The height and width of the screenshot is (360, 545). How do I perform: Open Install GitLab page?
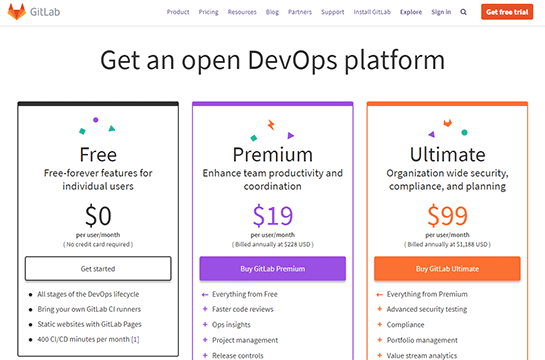(372, 12)
